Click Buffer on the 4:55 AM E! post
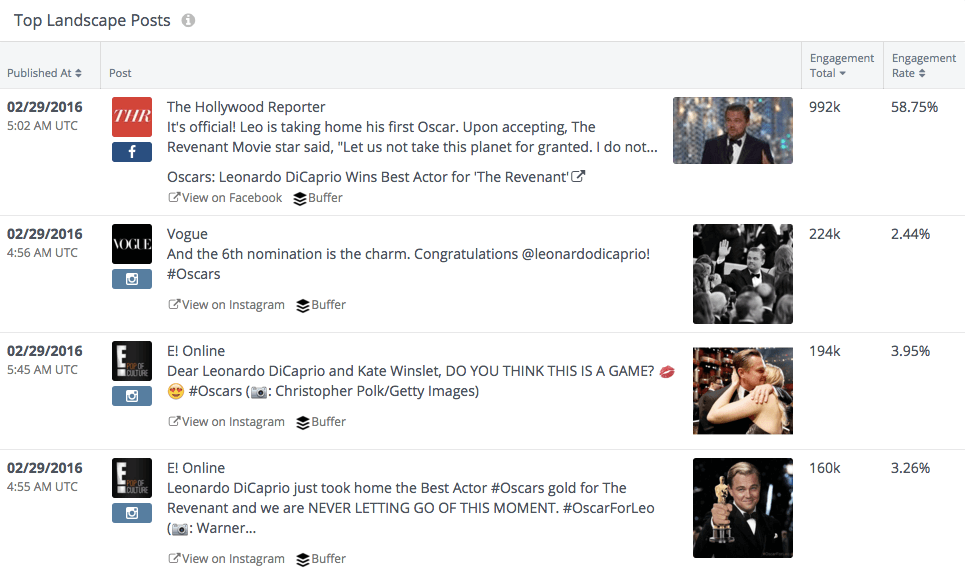 coord(321,558)
